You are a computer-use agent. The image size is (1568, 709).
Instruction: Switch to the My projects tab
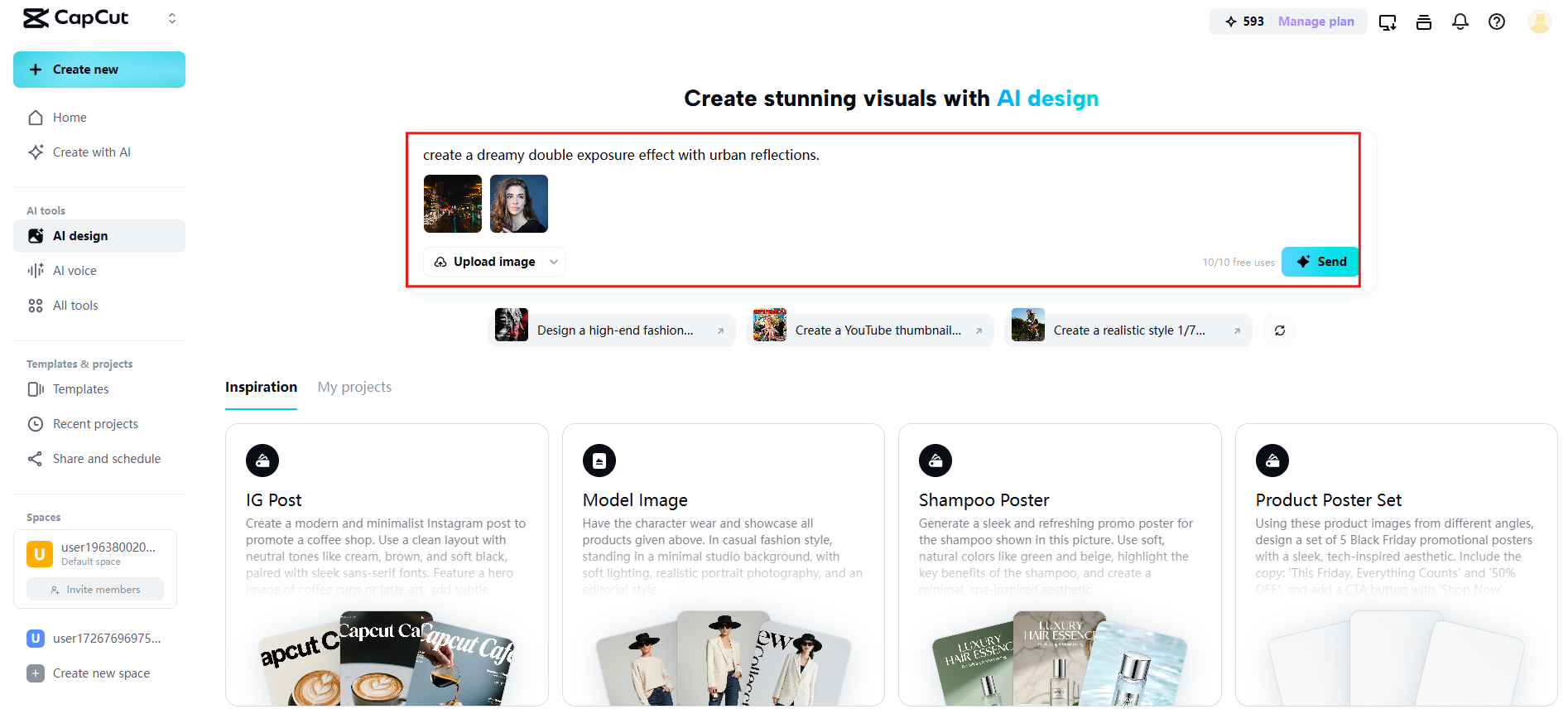(354, 387)
